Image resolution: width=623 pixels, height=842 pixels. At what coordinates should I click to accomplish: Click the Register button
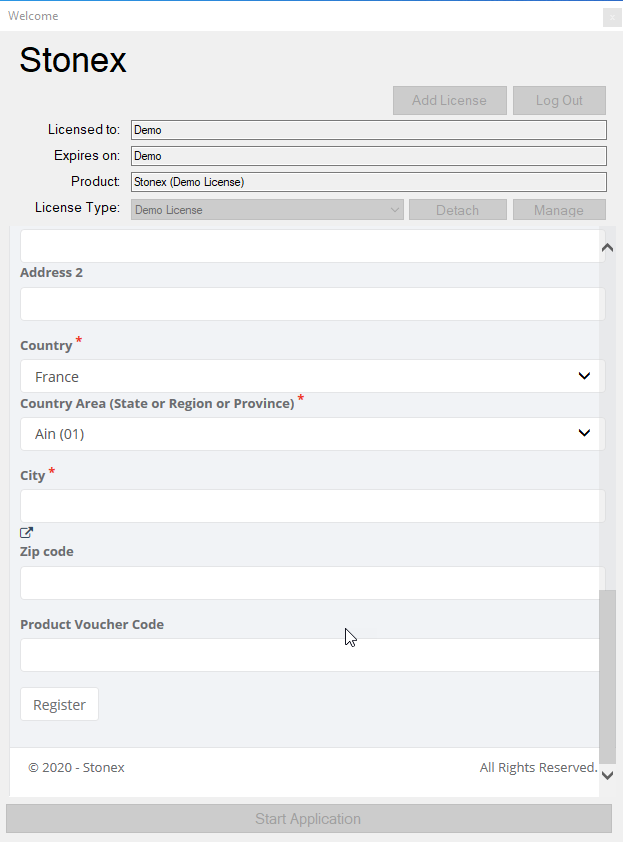[x=60, y=705]
